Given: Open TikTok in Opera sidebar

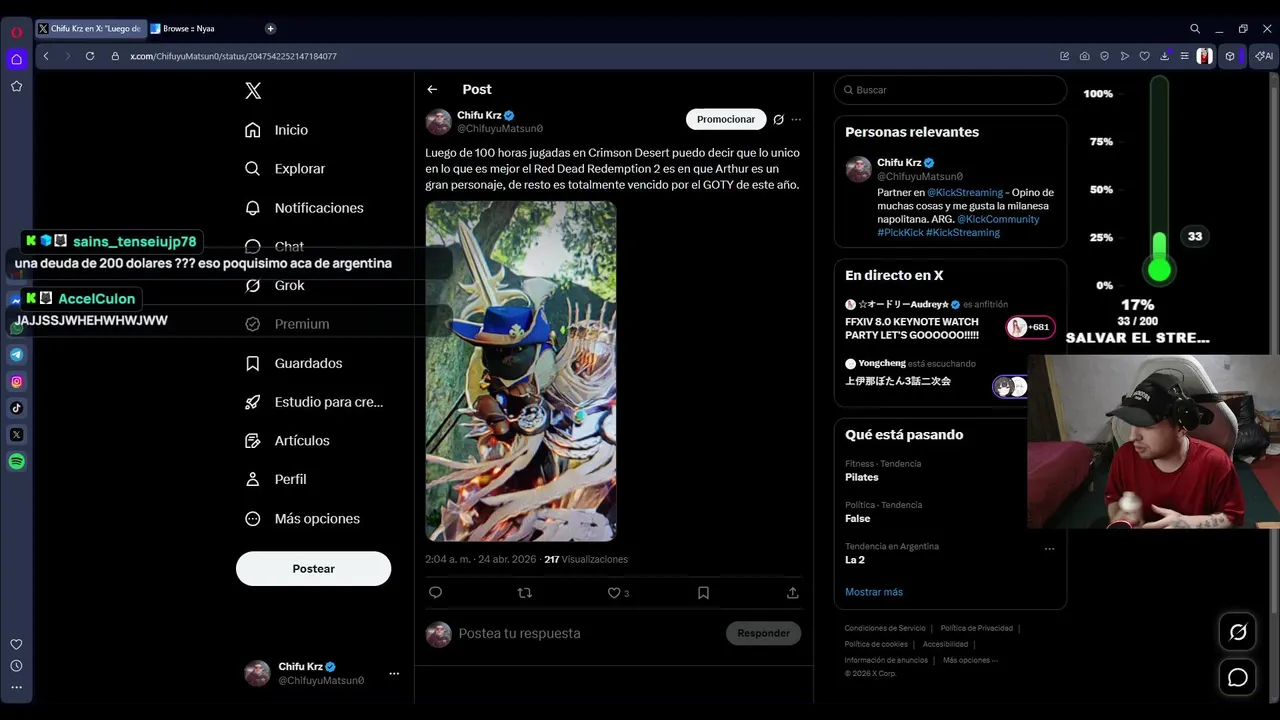Looking at the screenshot, I should 16,408.
